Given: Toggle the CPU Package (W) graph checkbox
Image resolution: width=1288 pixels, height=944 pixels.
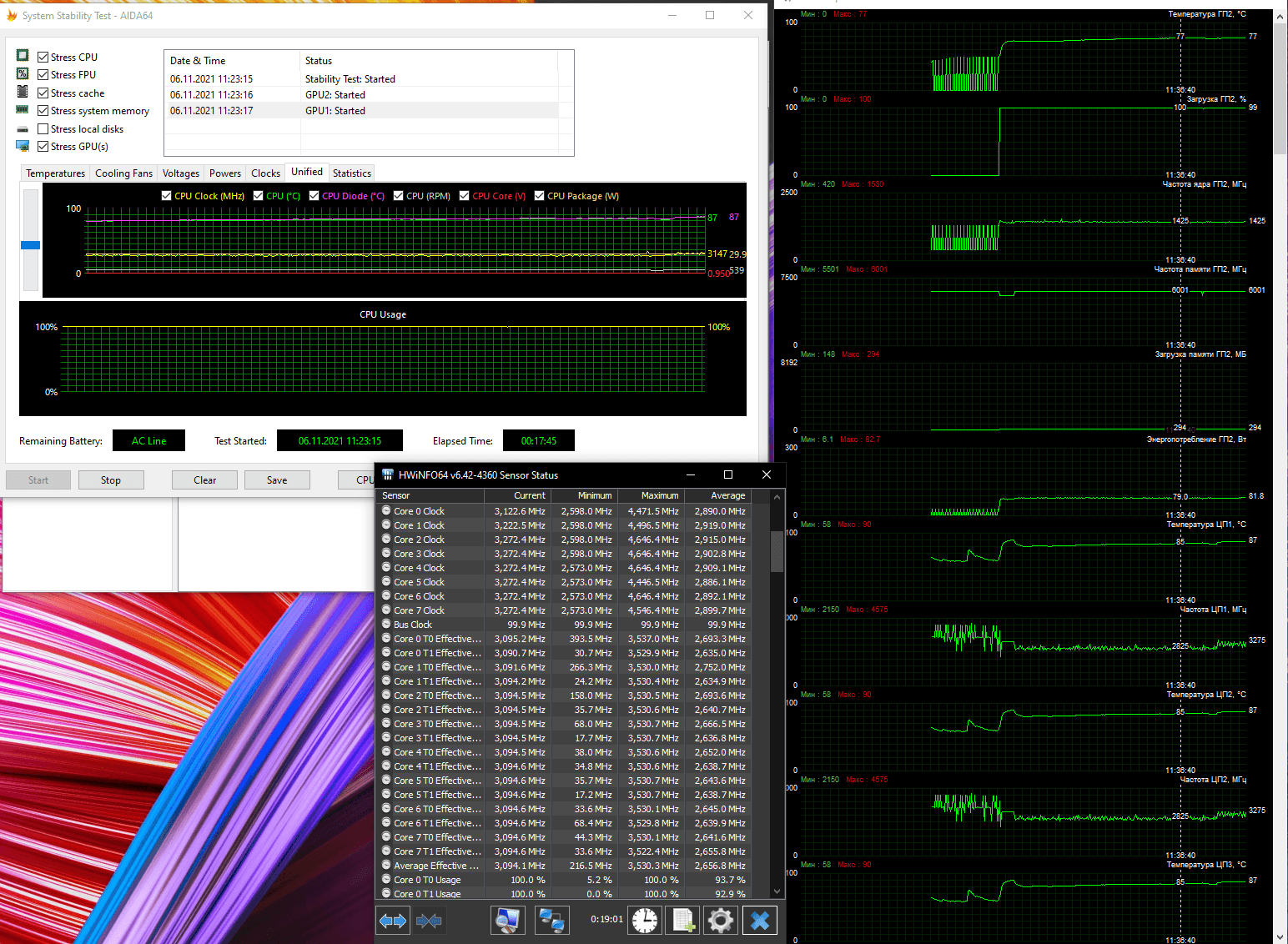Looking at the screenshot, I should pyautogui.click(x=539, y=196).
